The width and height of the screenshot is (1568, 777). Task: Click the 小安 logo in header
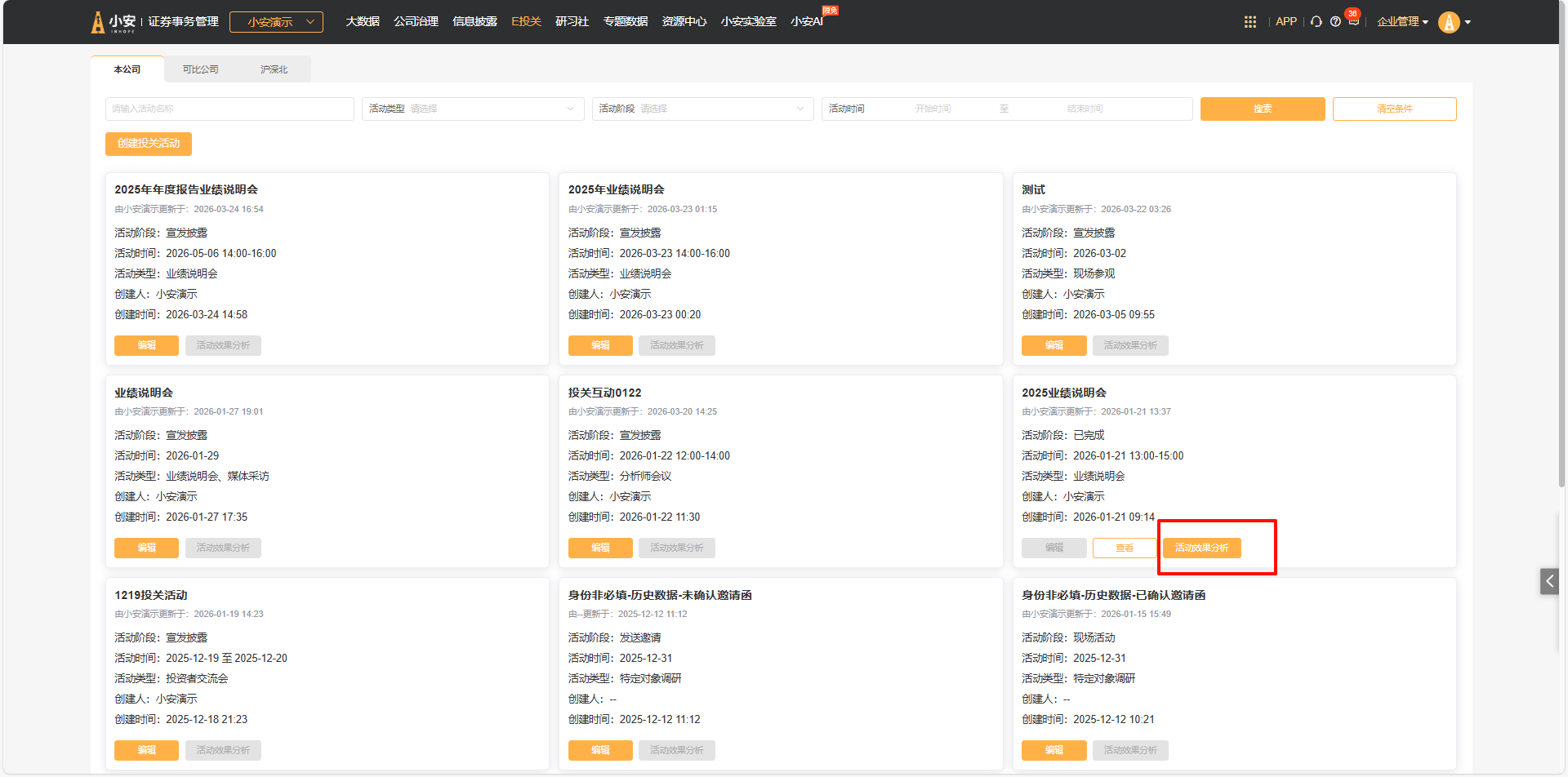(114, 22)
